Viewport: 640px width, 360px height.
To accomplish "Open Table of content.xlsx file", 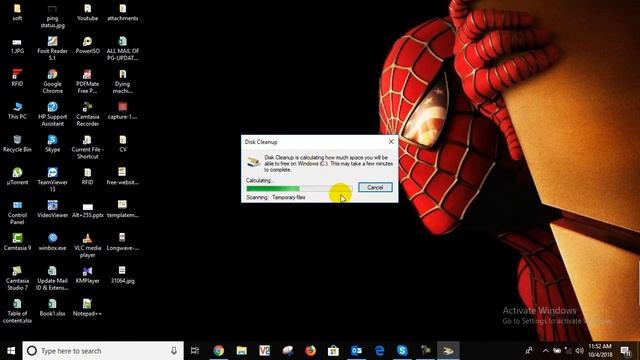I will [17, 311].
